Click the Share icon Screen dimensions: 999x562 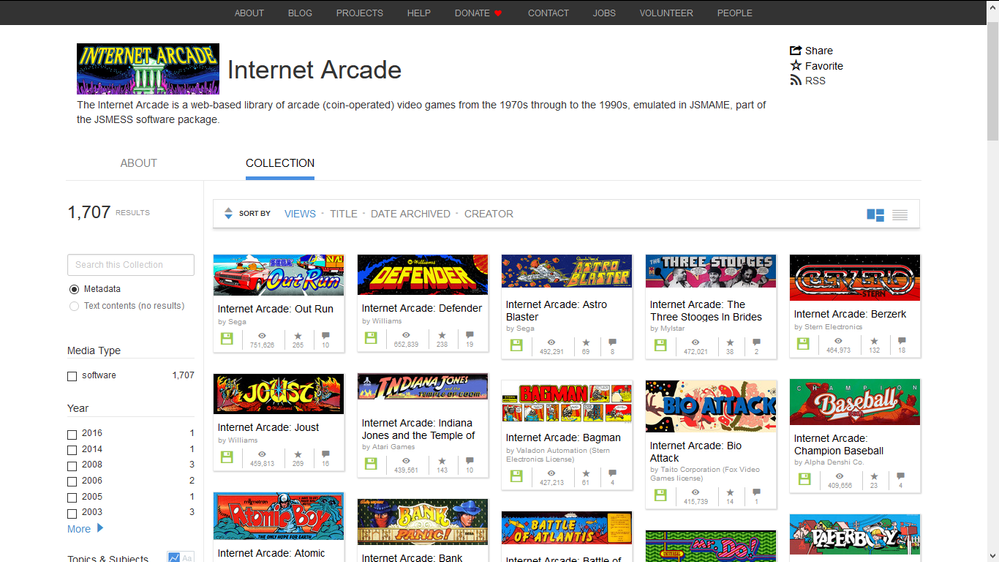(796, 51)
